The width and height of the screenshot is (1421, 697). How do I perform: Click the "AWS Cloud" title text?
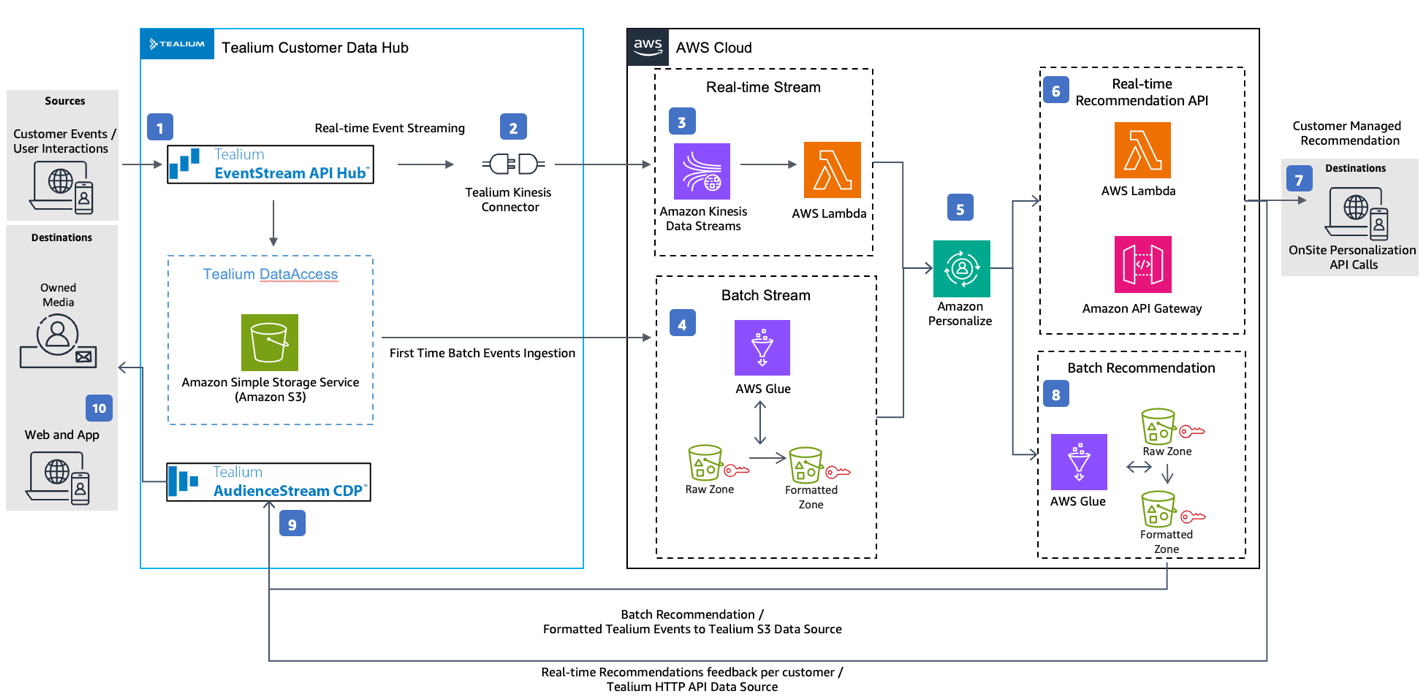[x=714, y=47]
